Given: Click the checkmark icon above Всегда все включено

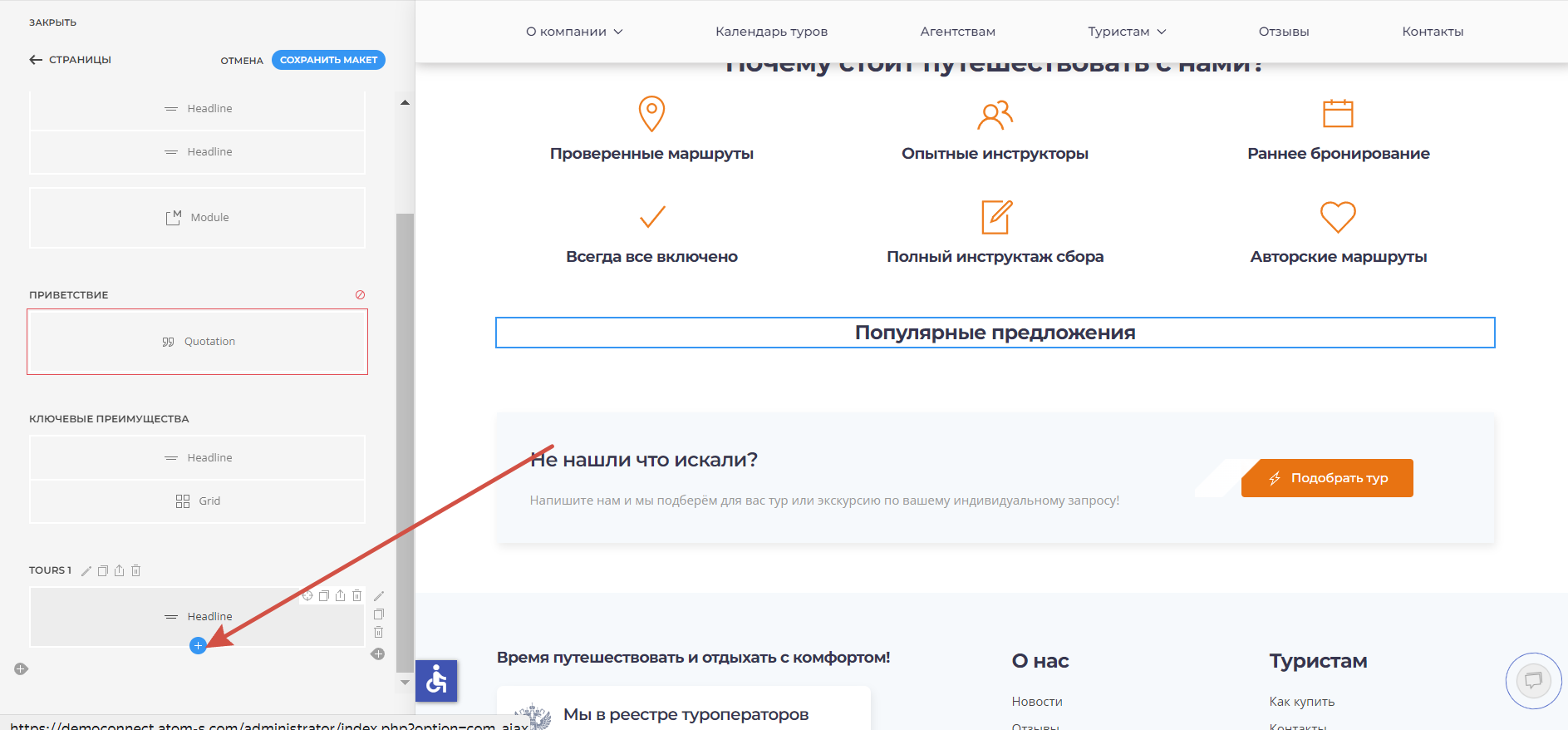Looking at the screenshot, I should click(x=652, y=217).
